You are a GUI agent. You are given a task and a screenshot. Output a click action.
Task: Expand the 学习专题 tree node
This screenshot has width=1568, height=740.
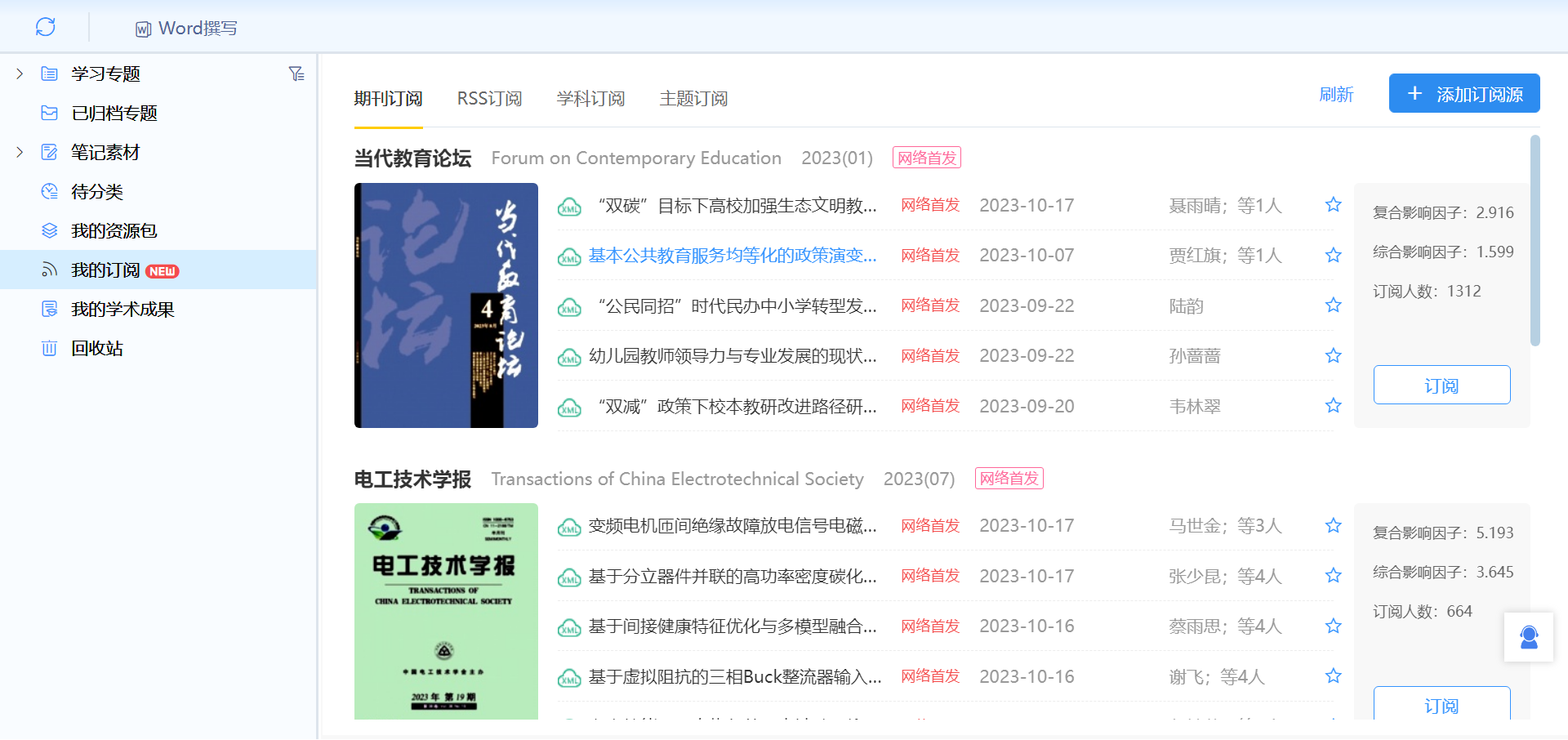(20, 74)
